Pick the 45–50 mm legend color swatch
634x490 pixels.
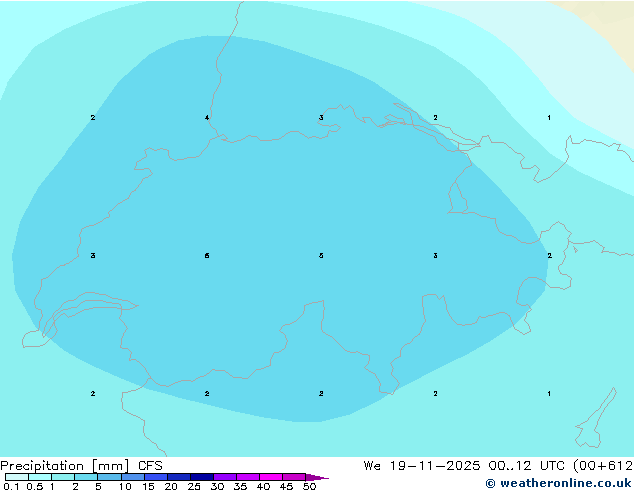pyautogui.click(x=294, y=477)
